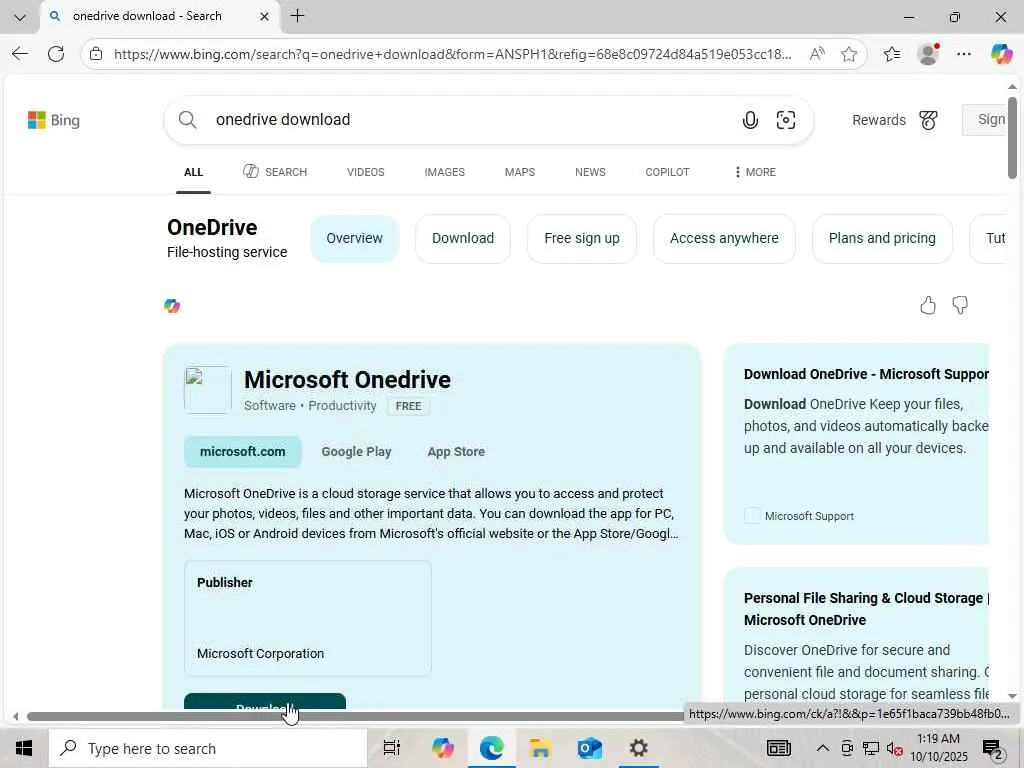
Task: Click the browser address bar URL
Action: 453,54
